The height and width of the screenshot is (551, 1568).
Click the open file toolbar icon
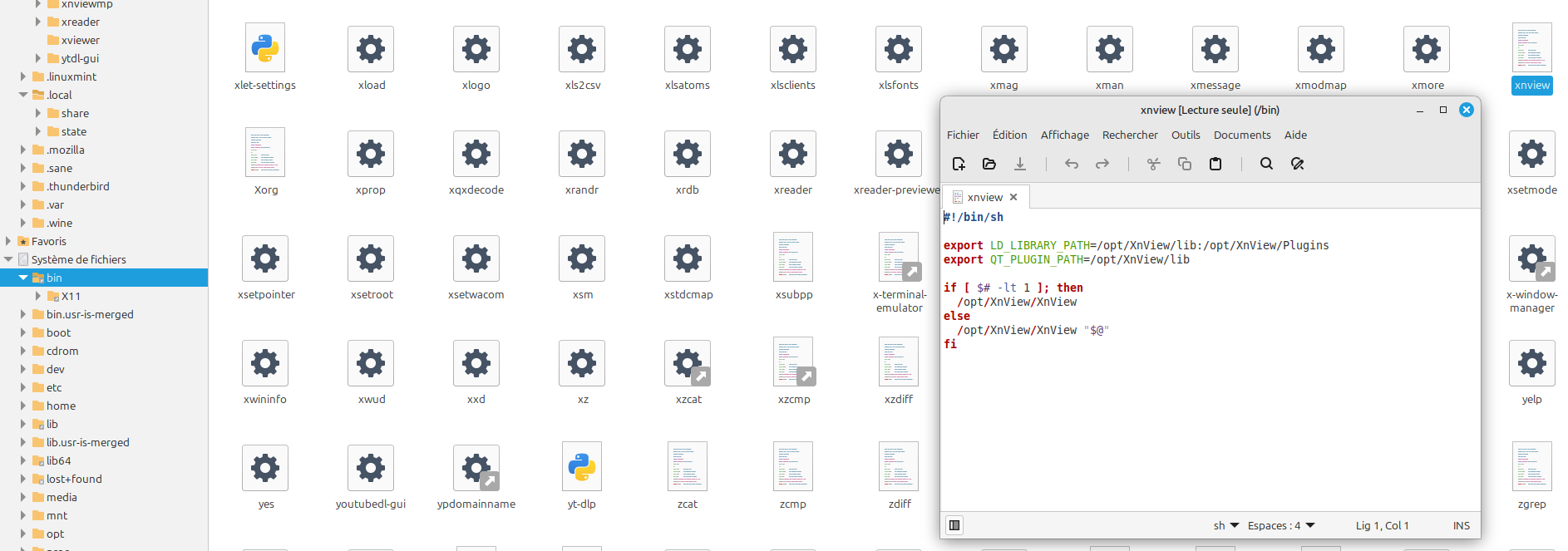(989, 164)
